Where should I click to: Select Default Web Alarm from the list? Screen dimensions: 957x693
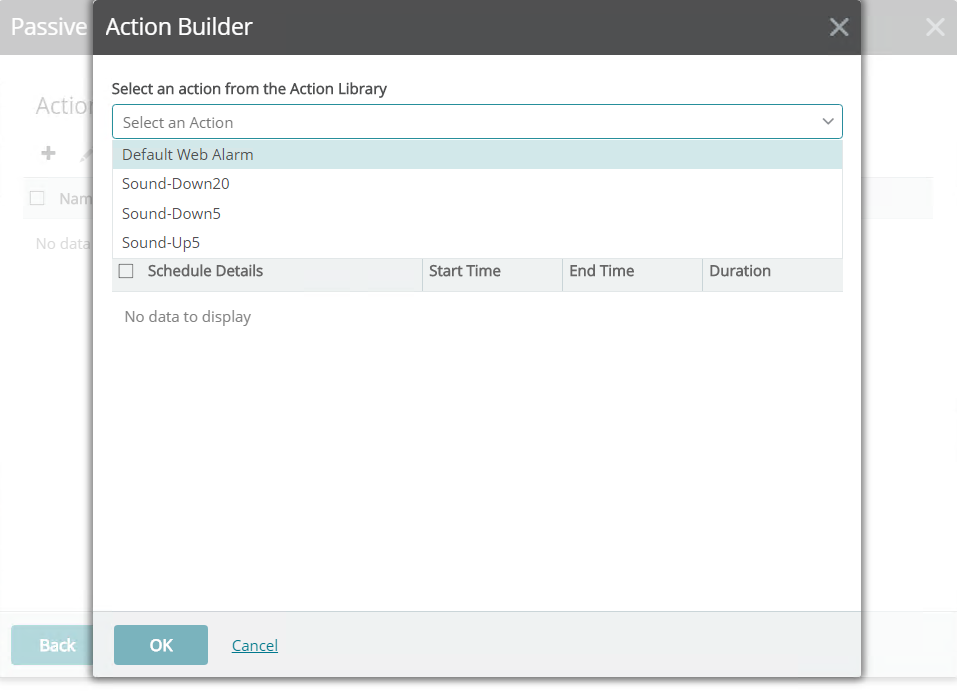[x=187, y=154]
